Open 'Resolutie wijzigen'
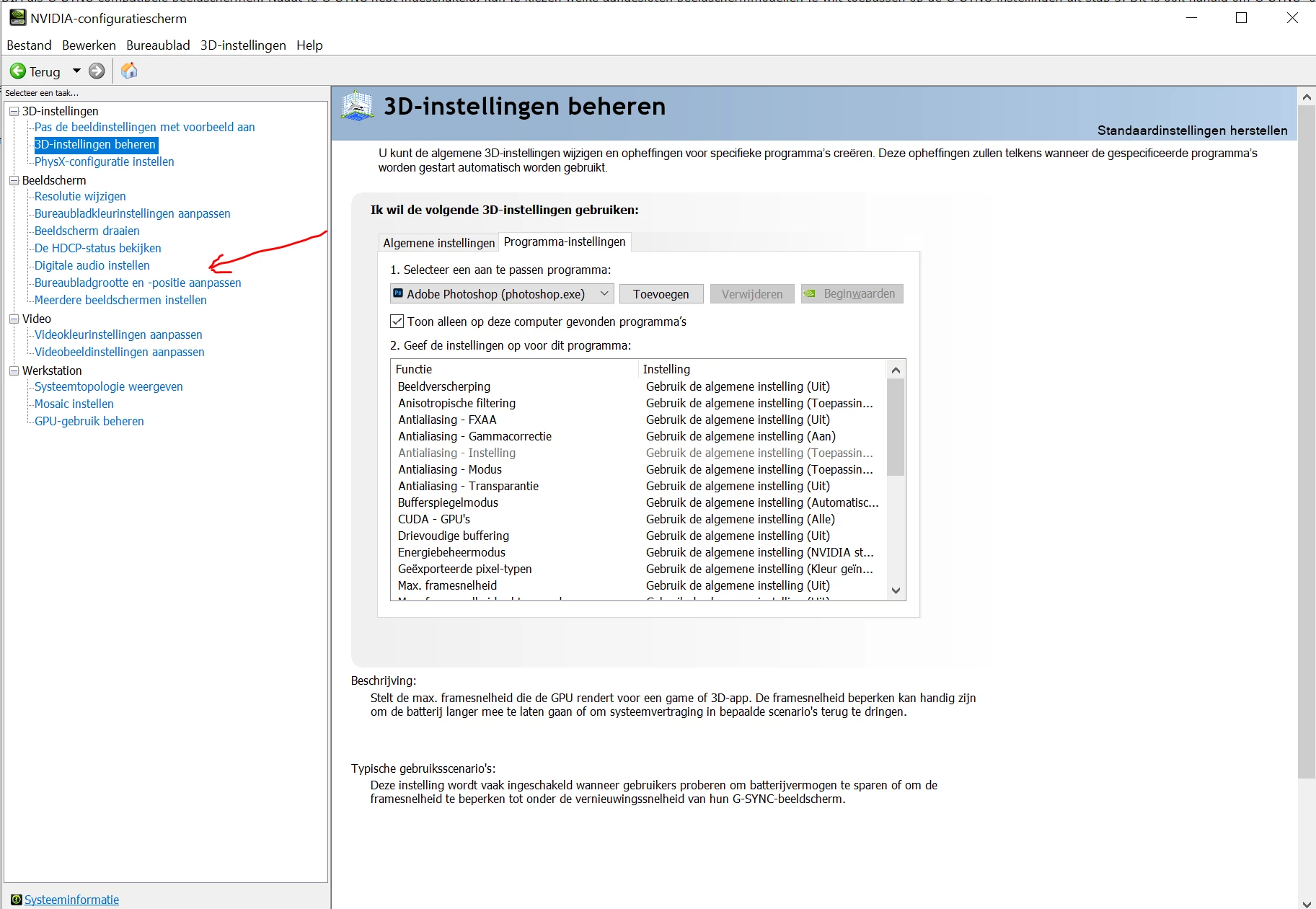Screen dimensions: 1316x909 coord(80,196)
